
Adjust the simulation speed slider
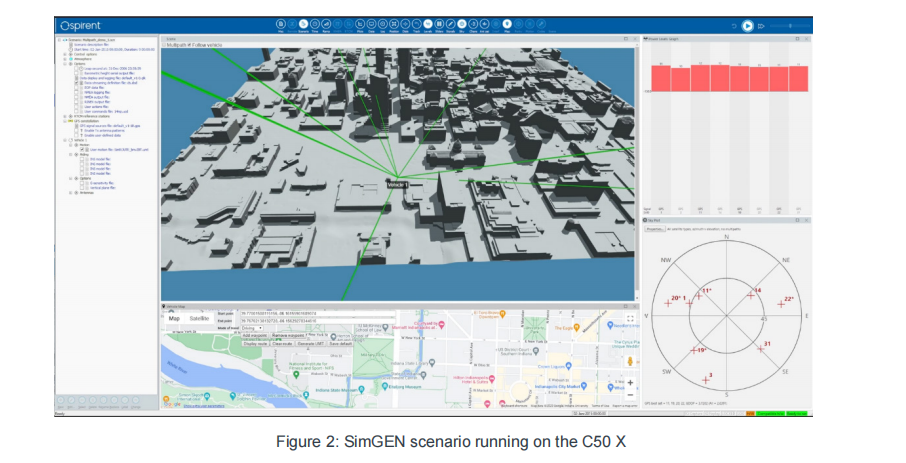[790, 25]
